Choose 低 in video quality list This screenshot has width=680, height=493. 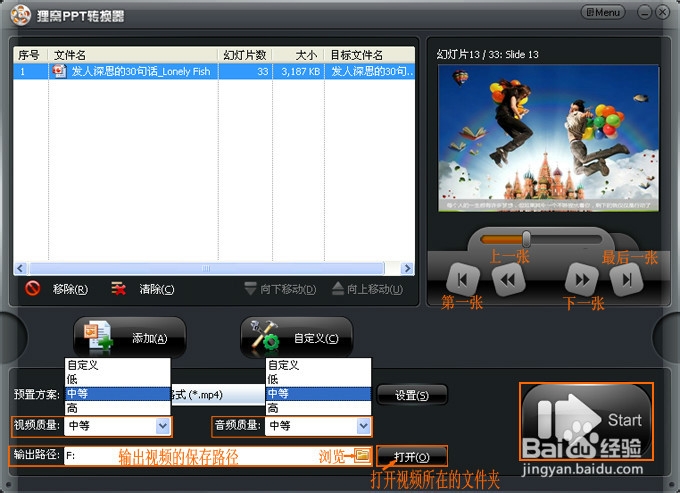click(118, 379)
